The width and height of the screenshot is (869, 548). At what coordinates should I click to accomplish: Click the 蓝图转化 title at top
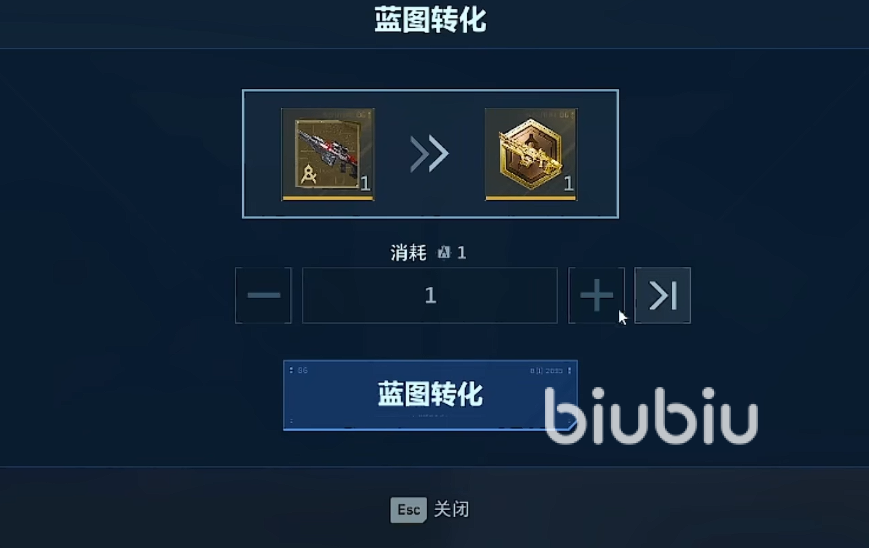pyautogui.click(x=430, y=20)
